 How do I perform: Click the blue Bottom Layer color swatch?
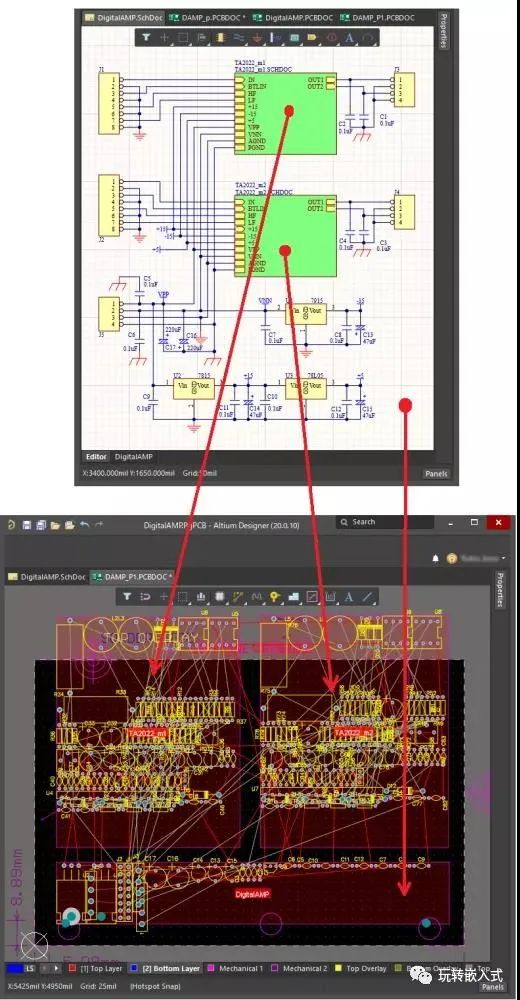(133, 969)
